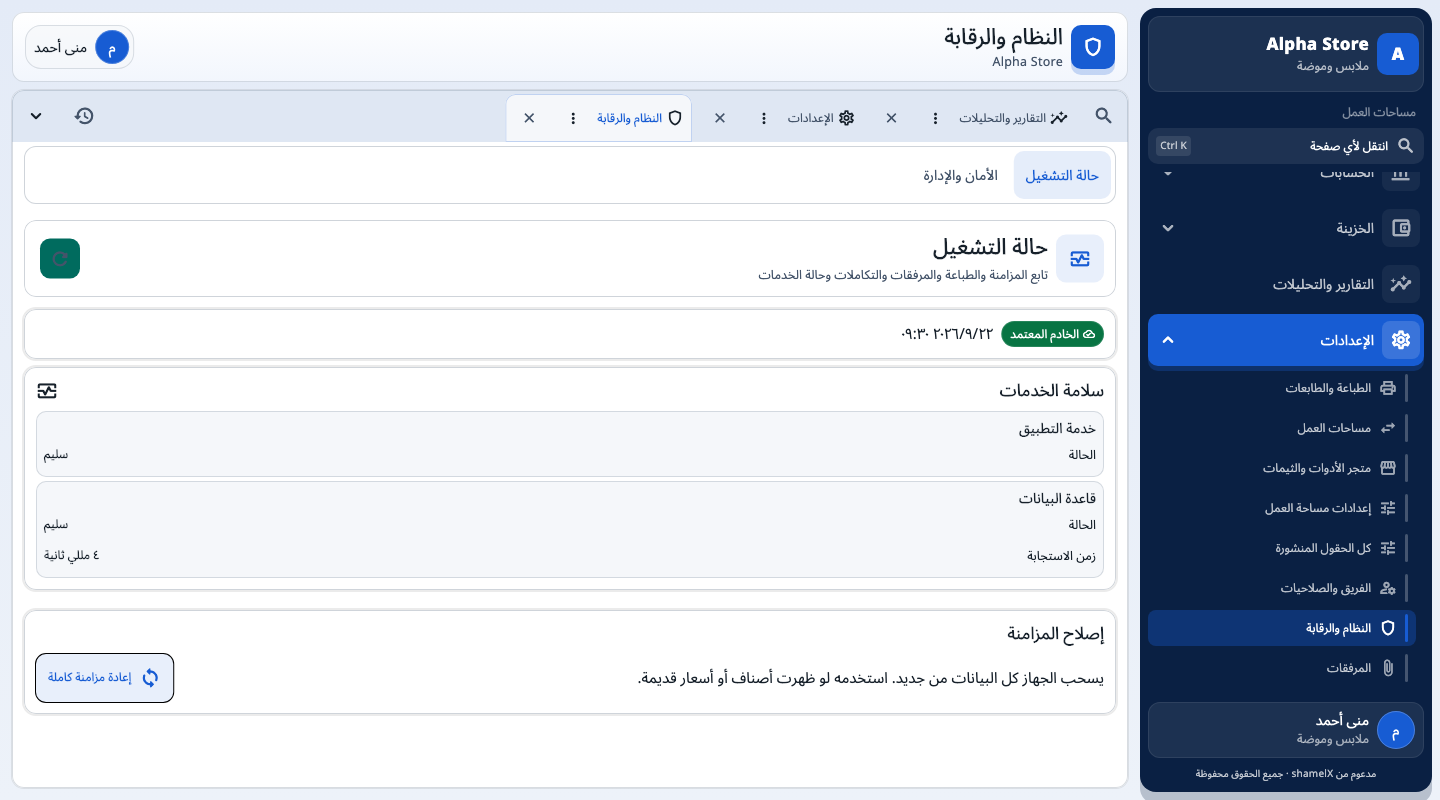Click the search icon in the sidebar
This screenshot has height=800, width=1440.
click(1405, 146)
